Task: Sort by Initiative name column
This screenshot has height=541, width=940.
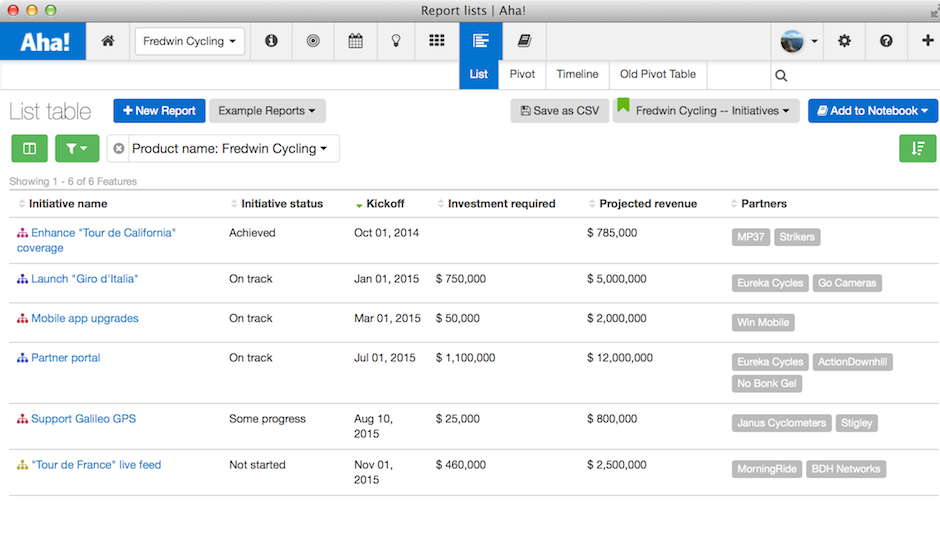Action: [68, 204]
